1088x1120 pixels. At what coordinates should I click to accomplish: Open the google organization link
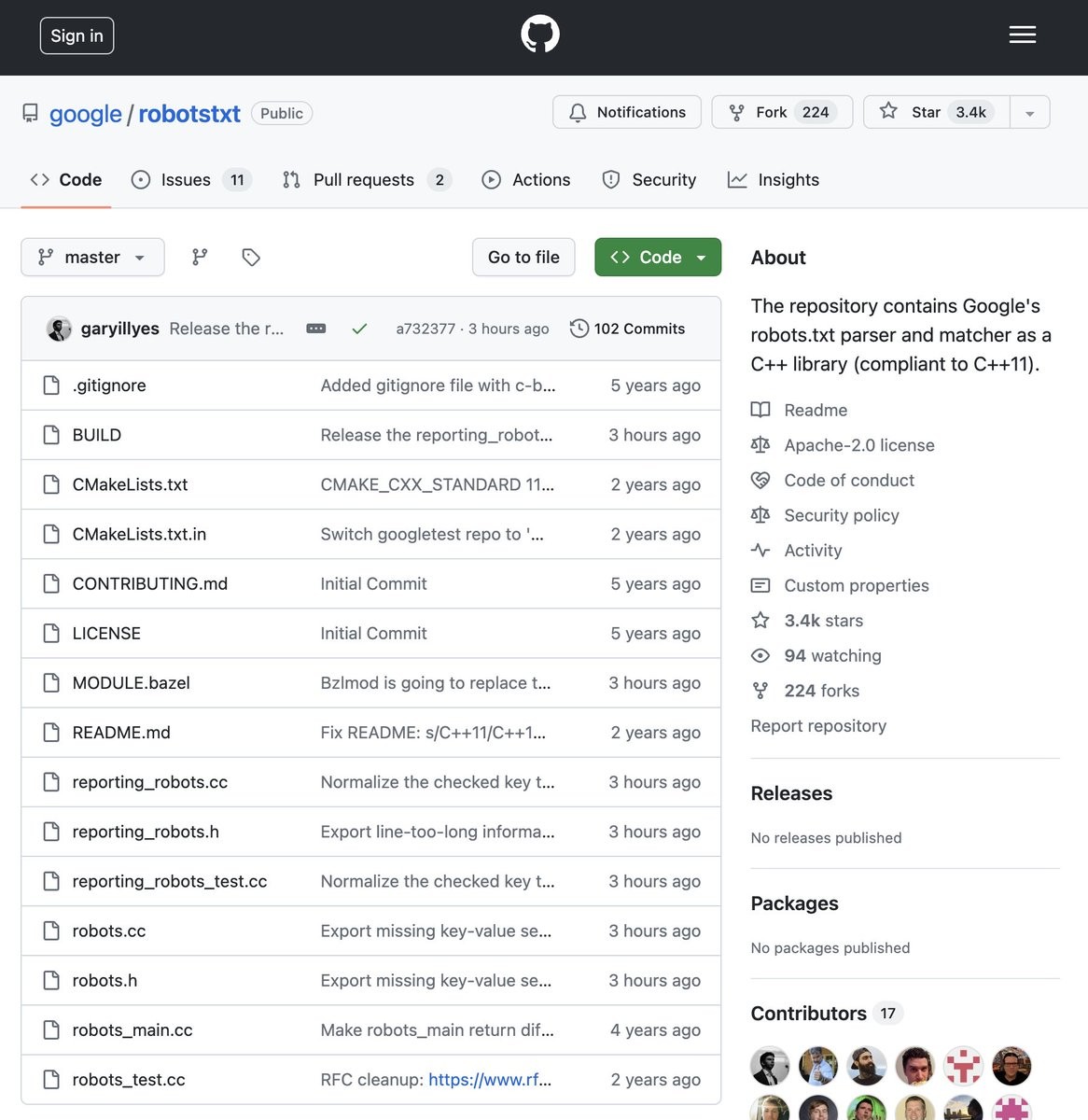[x=85, y=114]
